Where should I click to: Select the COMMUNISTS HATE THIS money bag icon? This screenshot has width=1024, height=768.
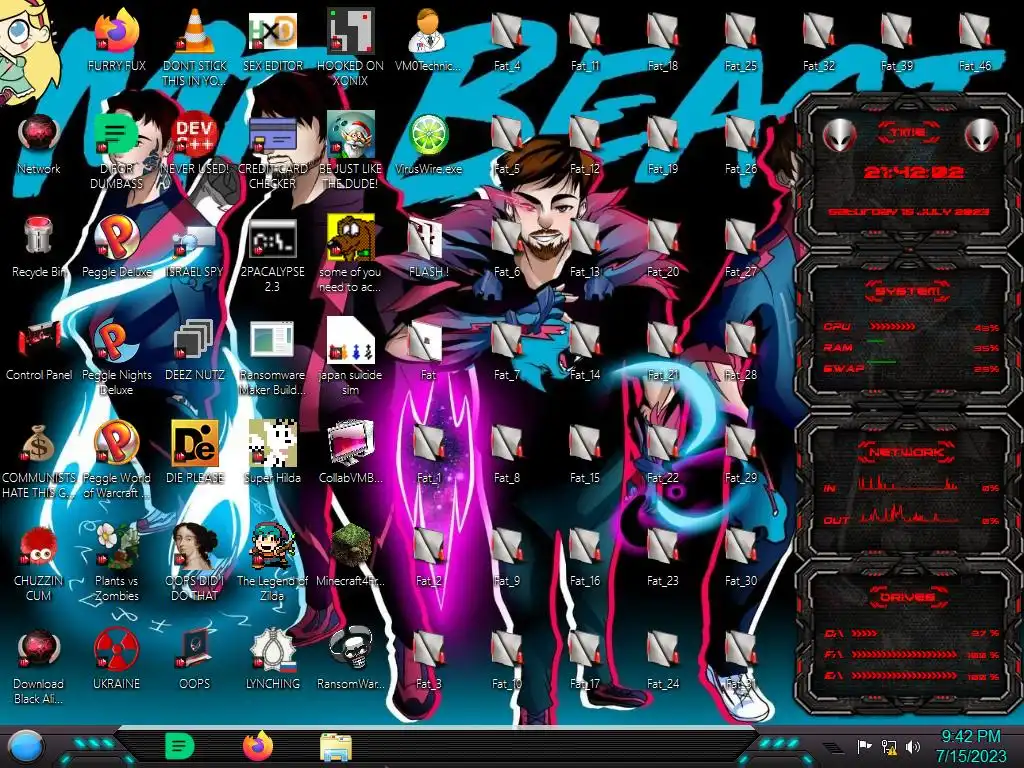point(39,443)
